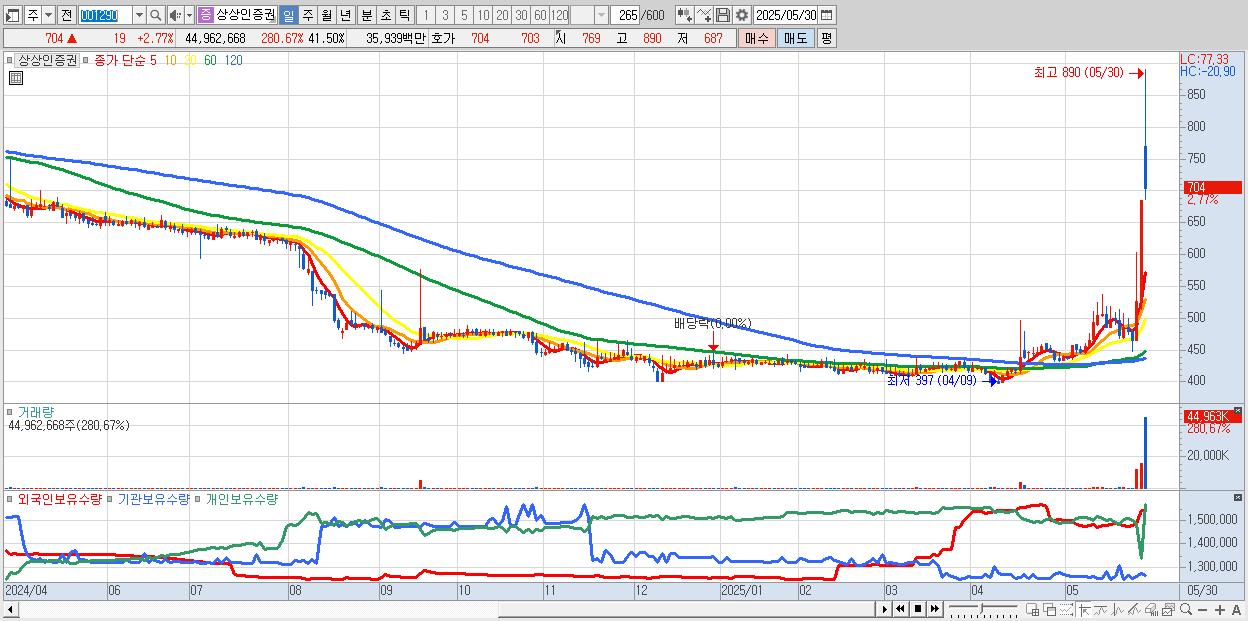Click the data table grid icon

coord(15,79)
